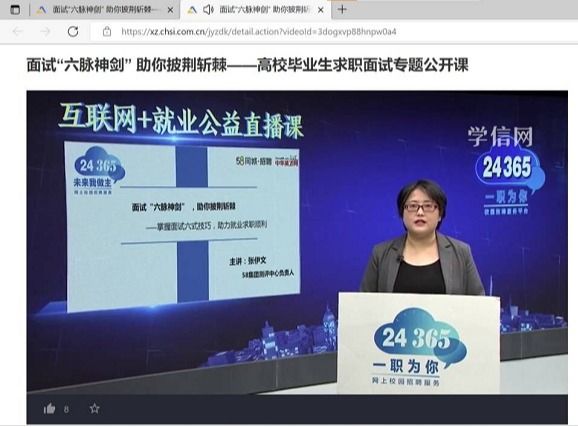
Task: Switch to first 面试"六脉神剑" tab
Action: point(105,10)
